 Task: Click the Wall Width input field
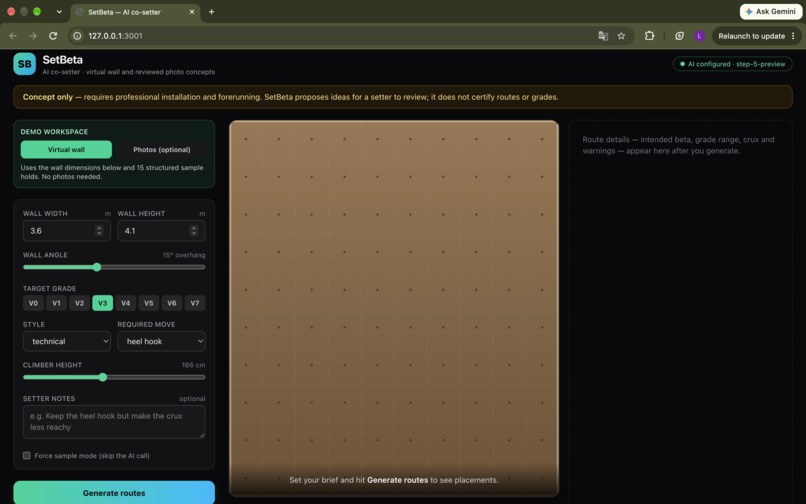pos(66,231)
